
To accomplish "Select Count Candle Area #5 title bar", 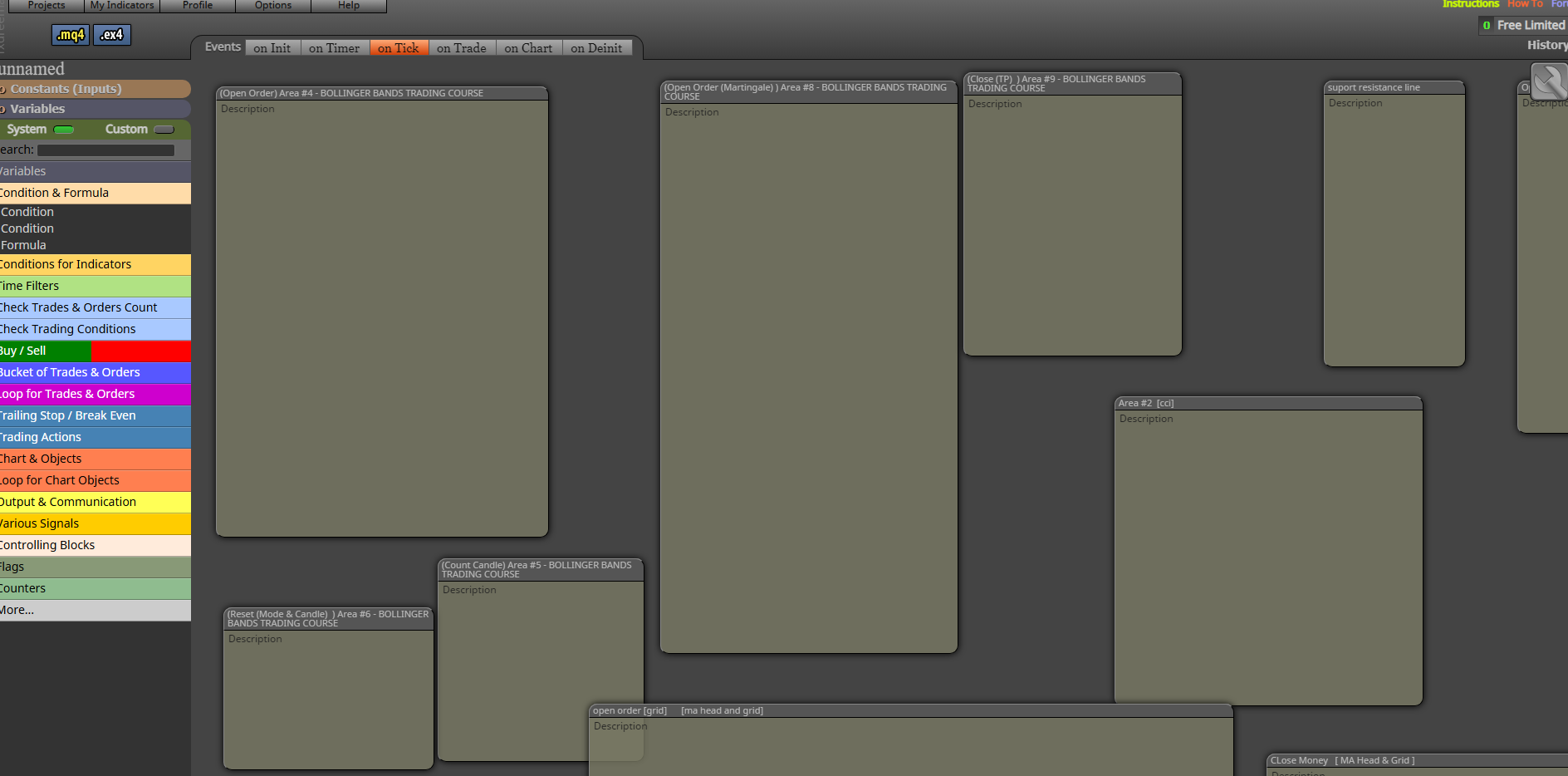I will [x=541, y=570].
